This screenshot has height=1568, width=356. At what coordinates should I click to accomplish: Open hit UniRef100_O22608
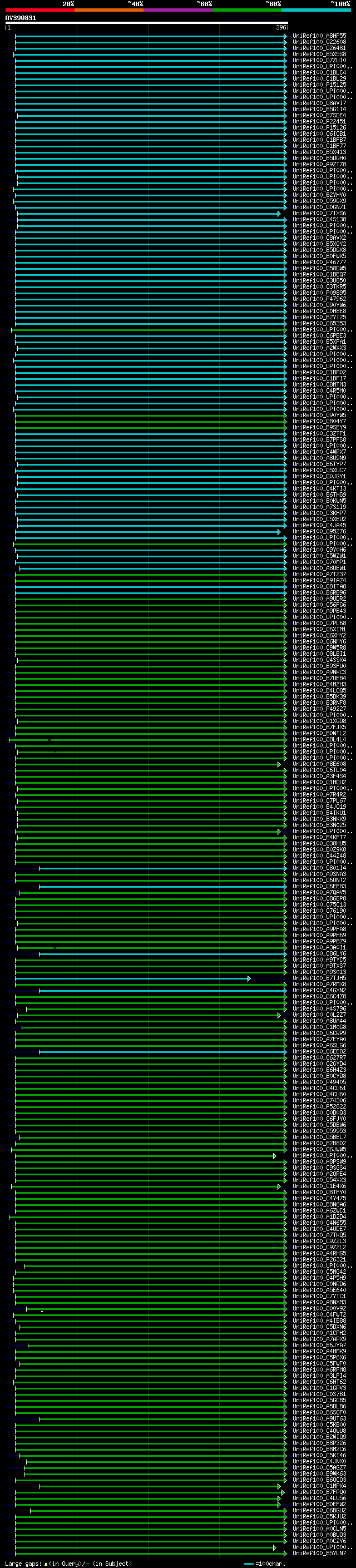point(319,42)
